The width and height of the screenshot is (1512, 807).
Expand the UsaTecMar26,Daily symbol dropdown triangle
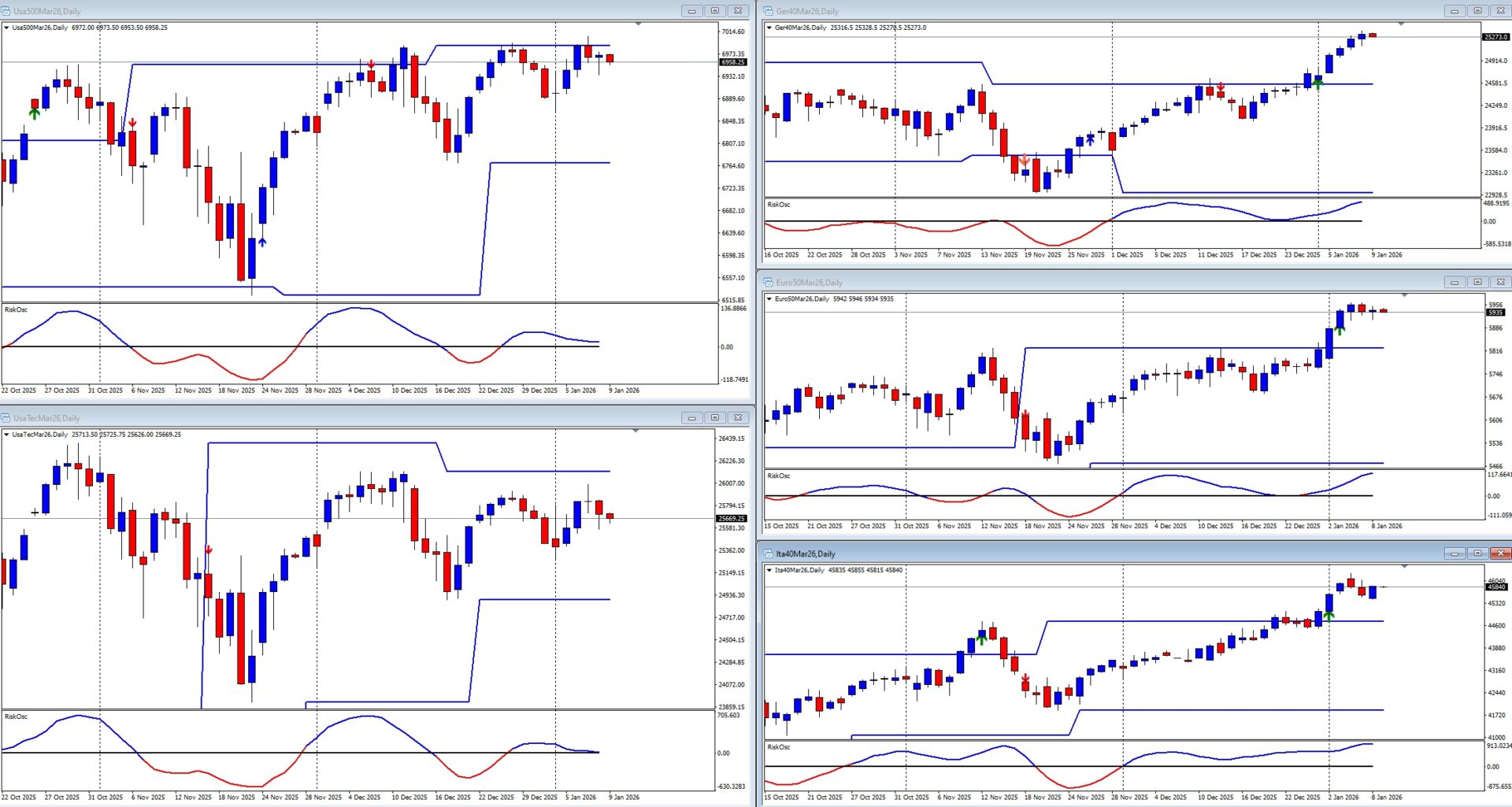pyautogui.click(x=7, y=435)
